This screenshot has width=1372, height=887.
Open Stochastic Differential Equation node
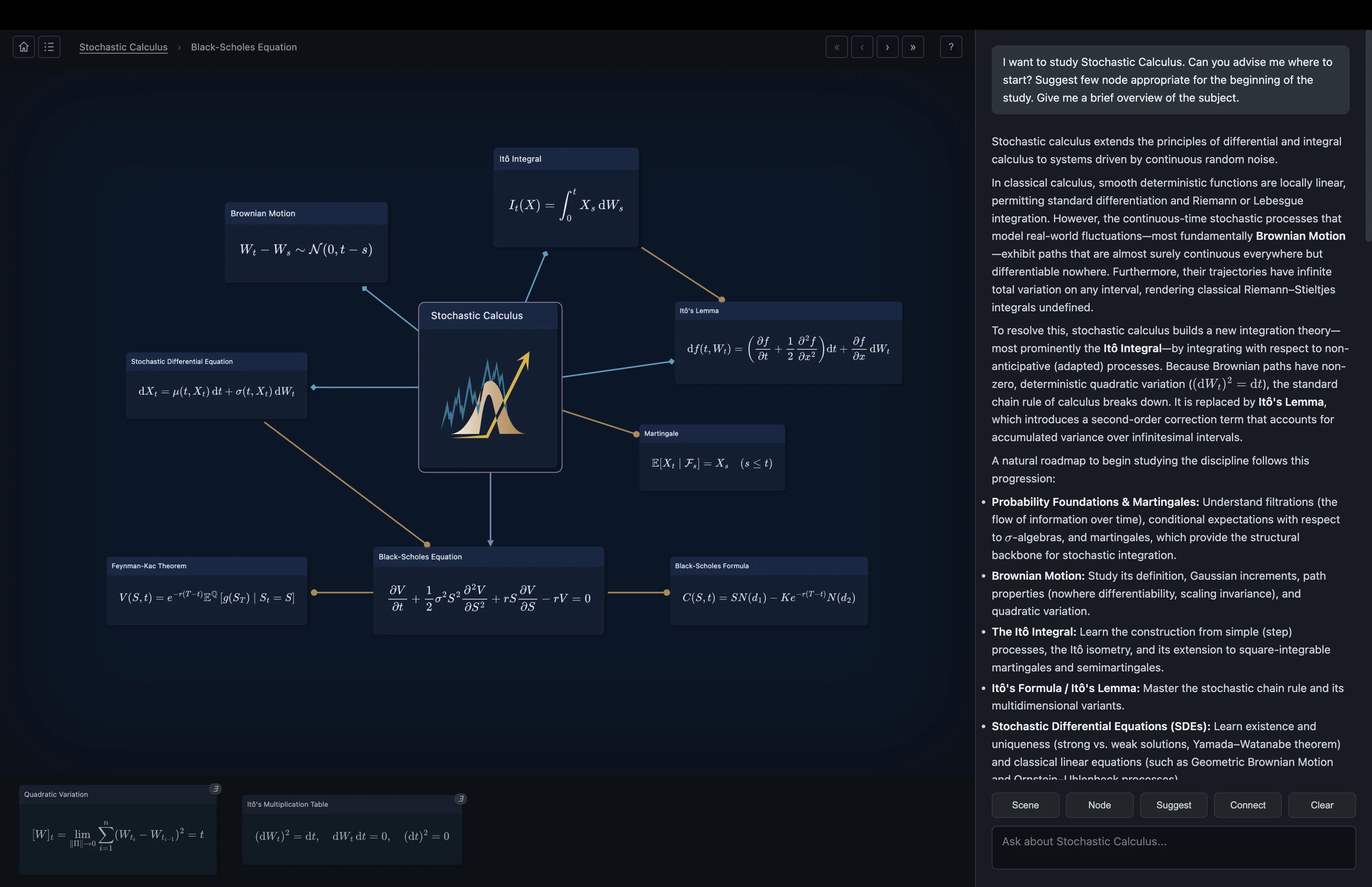click(x=216, y=386)
